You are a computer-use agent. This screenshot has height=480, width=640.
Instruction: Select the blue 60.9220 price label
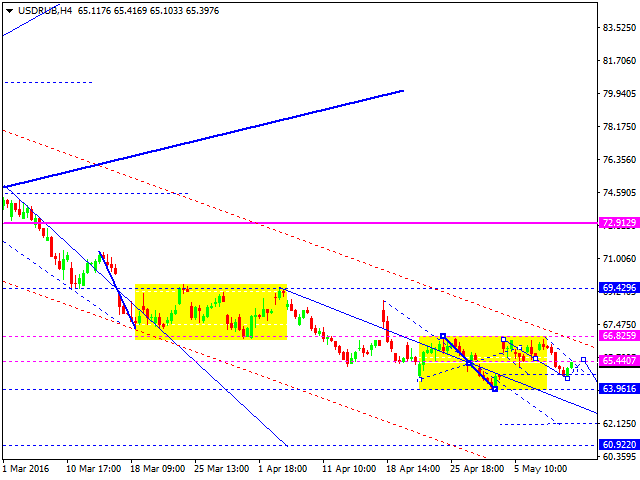pyautogui.click(x=619, y=444)
